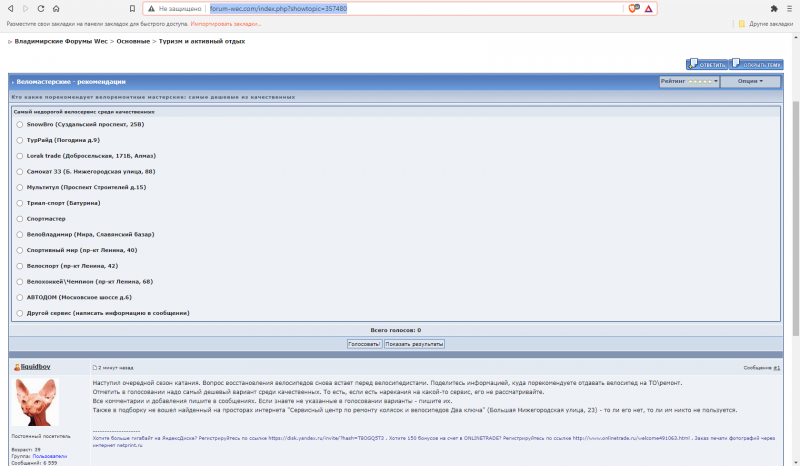Click the Ответить reply button
800x466 pixels.
(x=707, y=64)
